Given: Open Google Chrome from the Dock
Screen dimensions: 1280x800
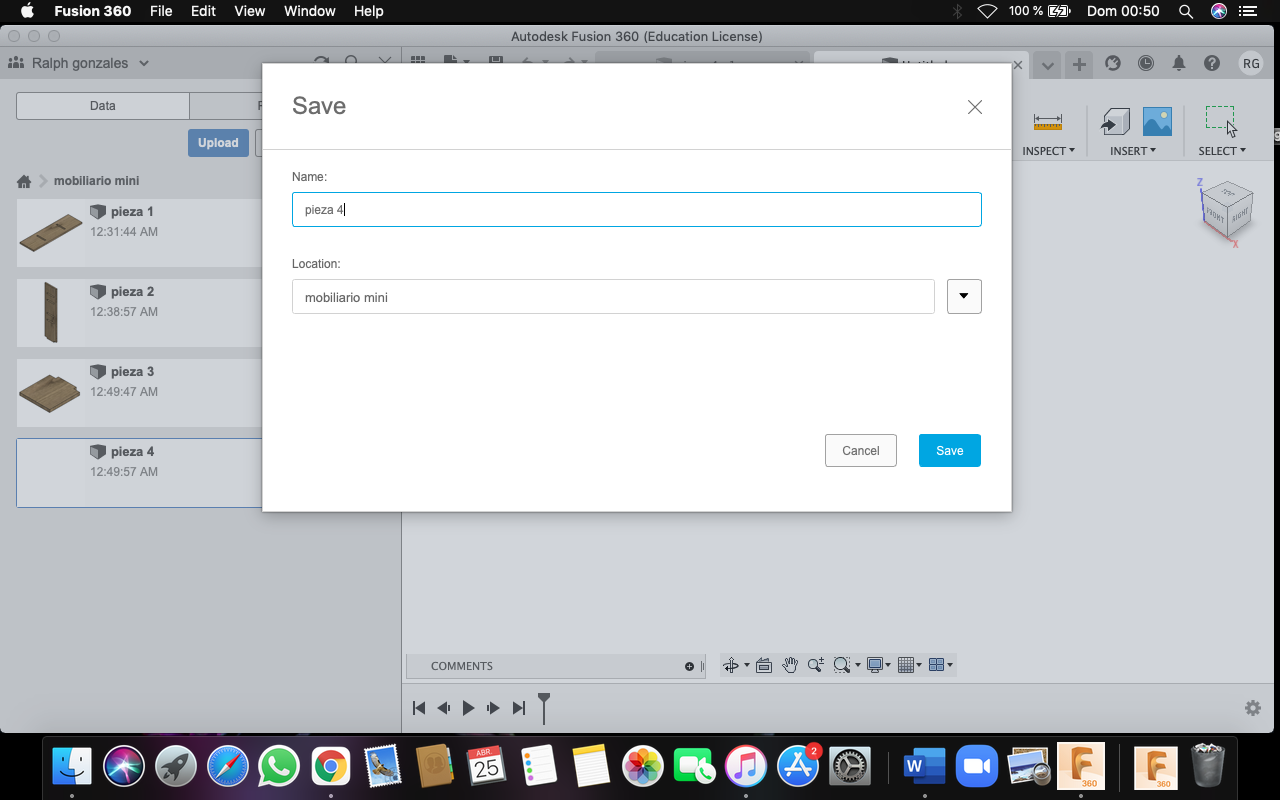Looking at the screenshot, I should (x=331, y=767).
